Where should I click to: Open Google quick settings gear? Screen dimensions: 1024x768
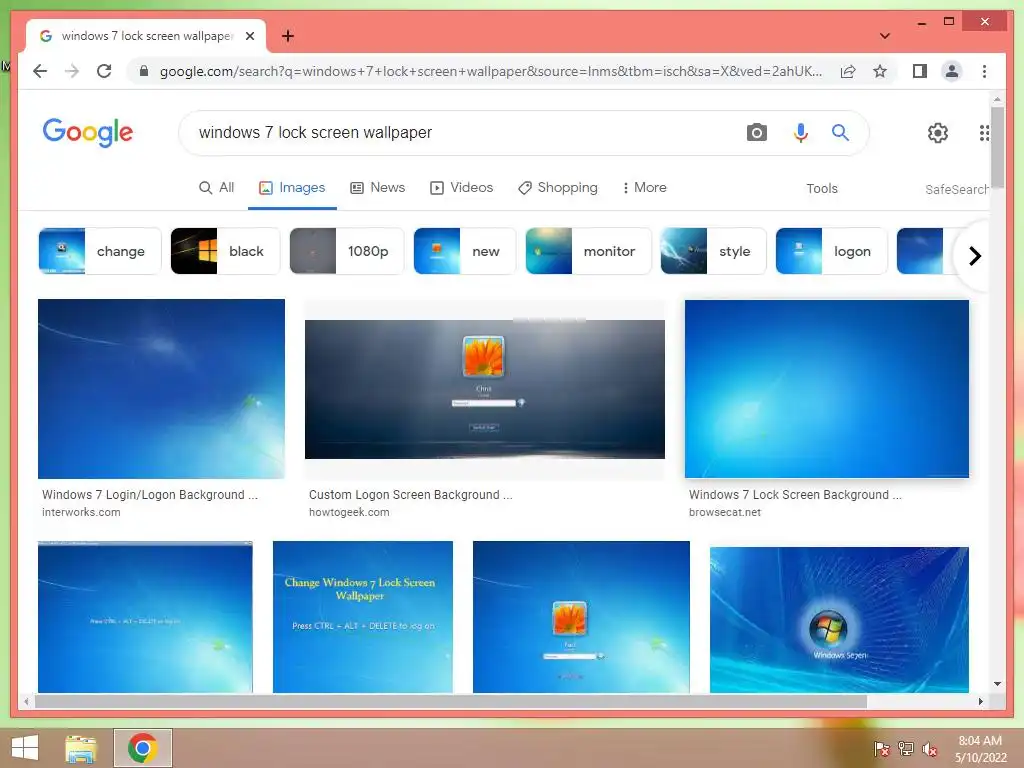point(937,133)
